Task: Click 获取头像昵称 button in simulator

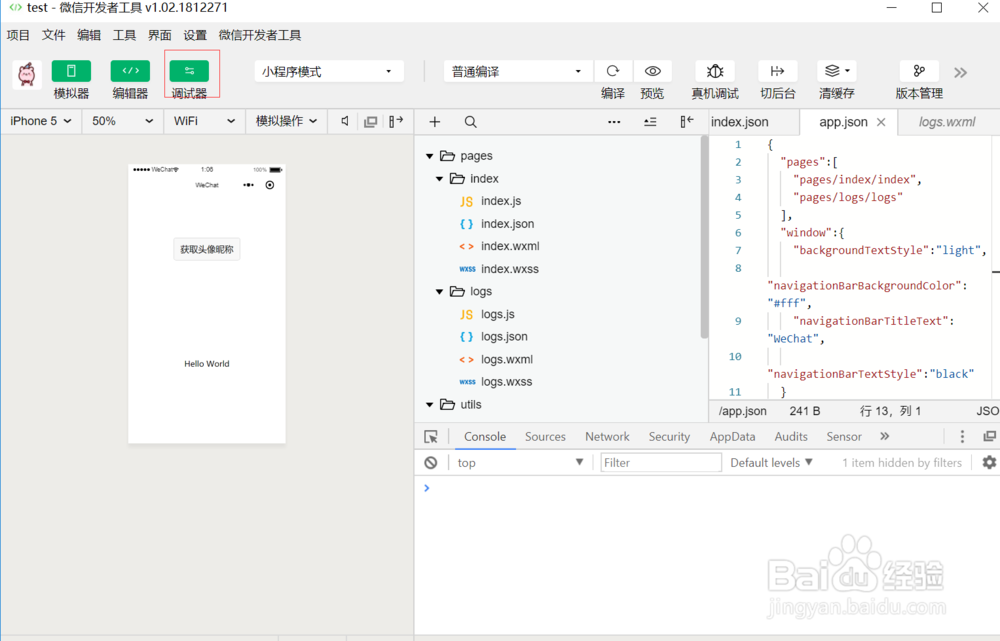Action: coord(207,249)
